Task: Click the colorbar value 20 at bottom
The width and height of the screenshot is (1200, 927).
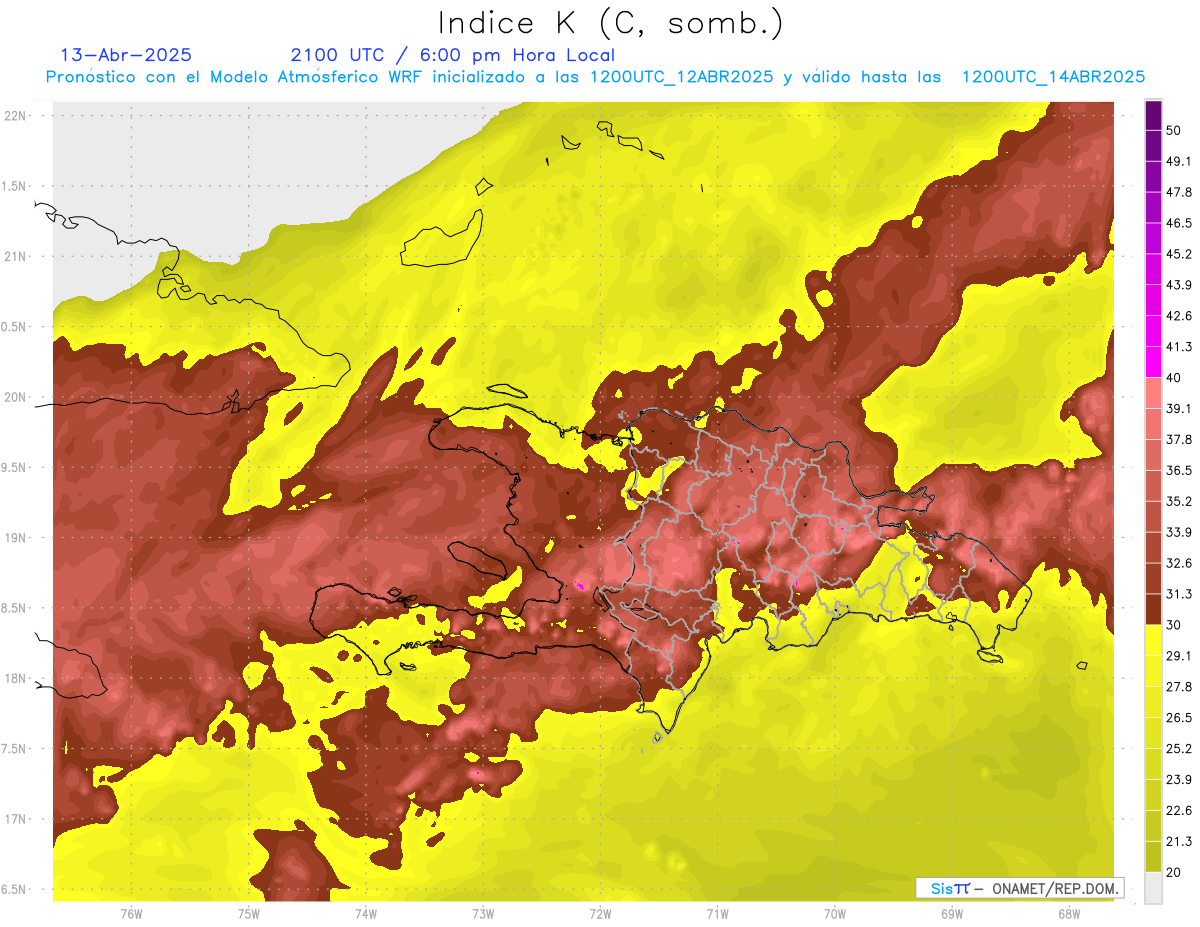Action: point(1174,872)
